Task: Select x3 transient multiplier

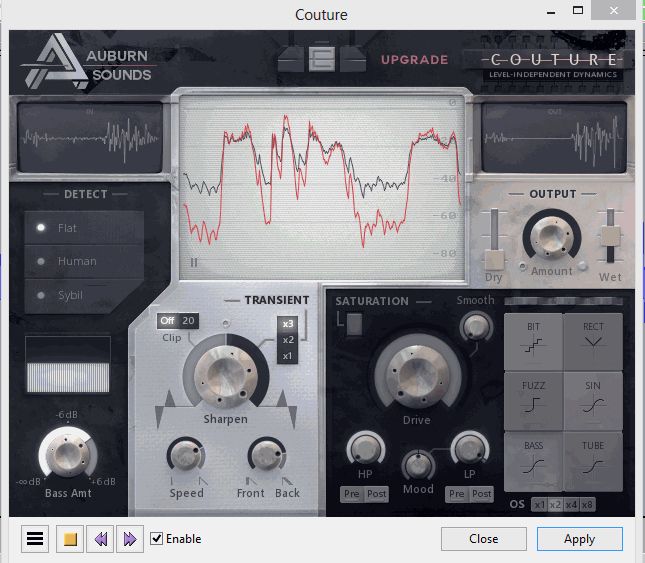Action: coord(288,324)
